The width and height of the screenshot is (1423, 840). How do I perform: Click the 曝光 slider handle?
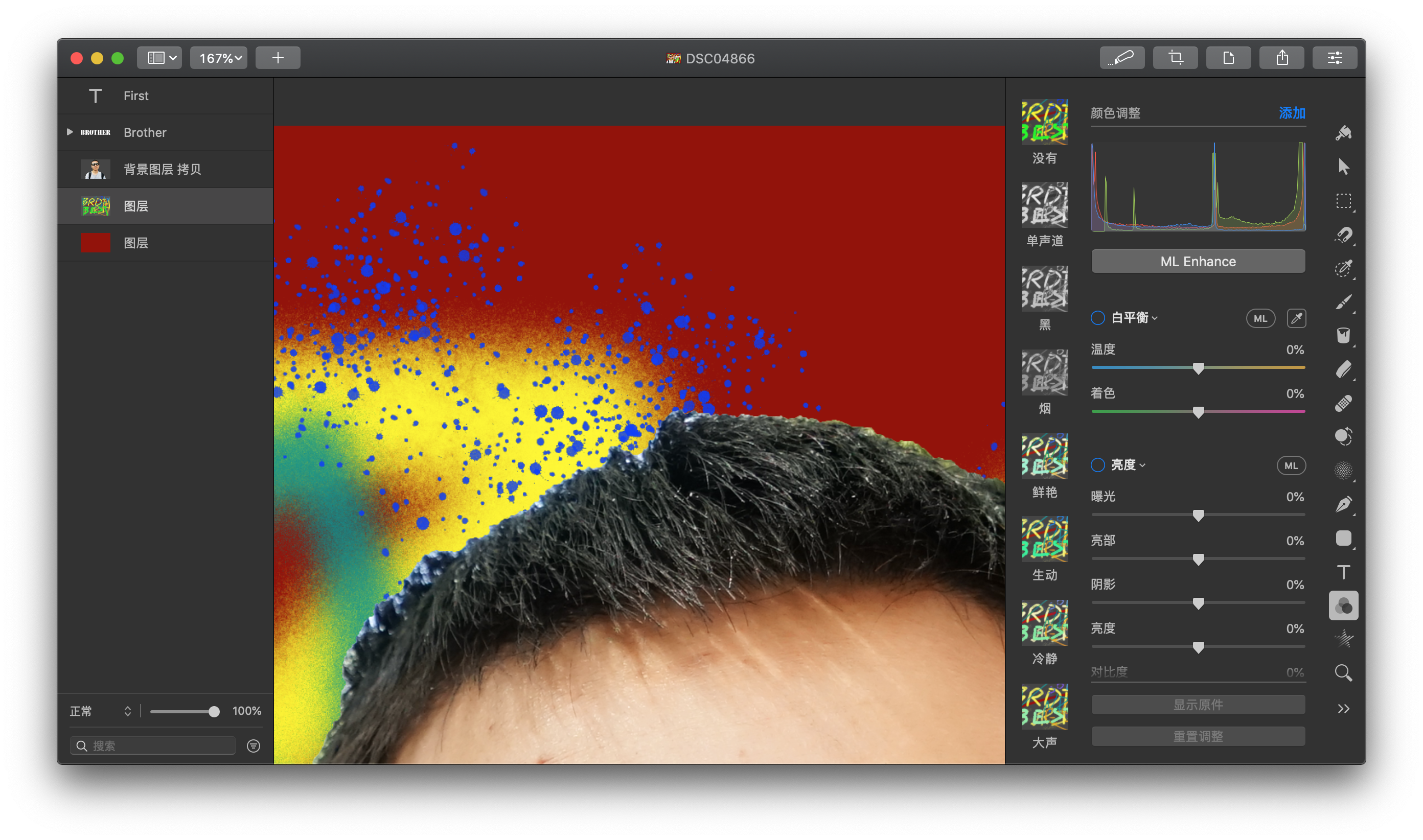click(1198, 516)
